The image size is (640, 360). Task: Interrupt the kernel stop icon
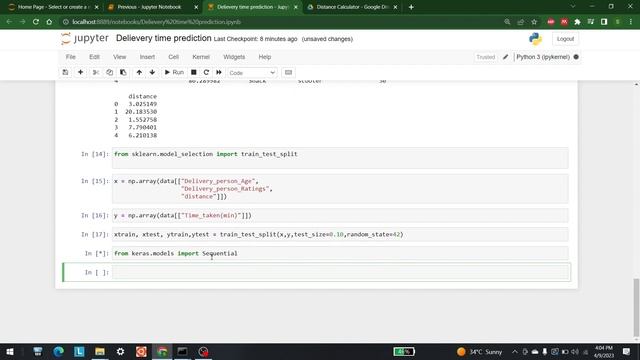[193, 72]
